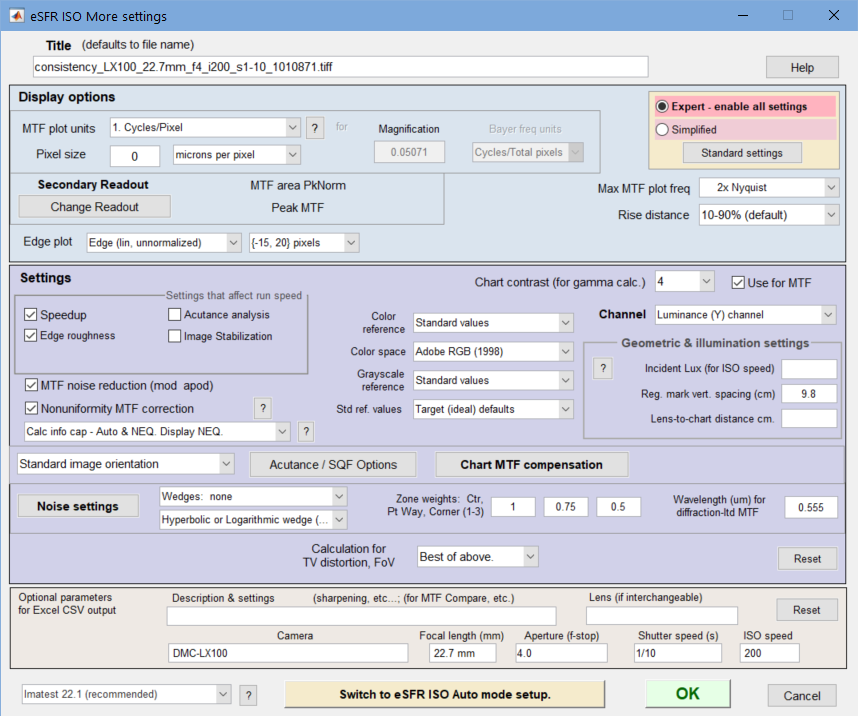
Task: Open the MTF plot units dropdown
Action: point(205,128)
